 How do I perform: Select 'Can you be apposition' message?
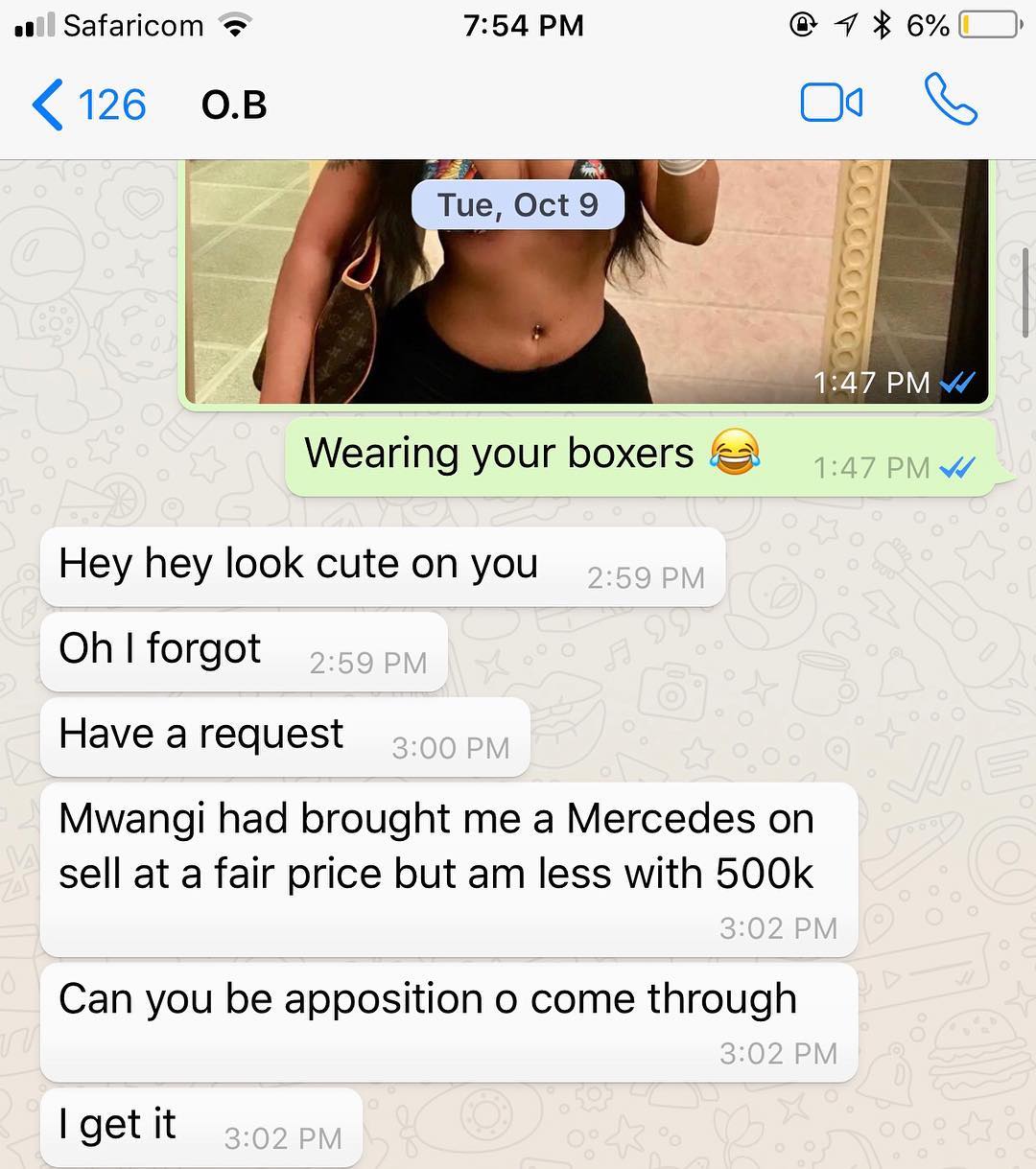[449, 1022]
